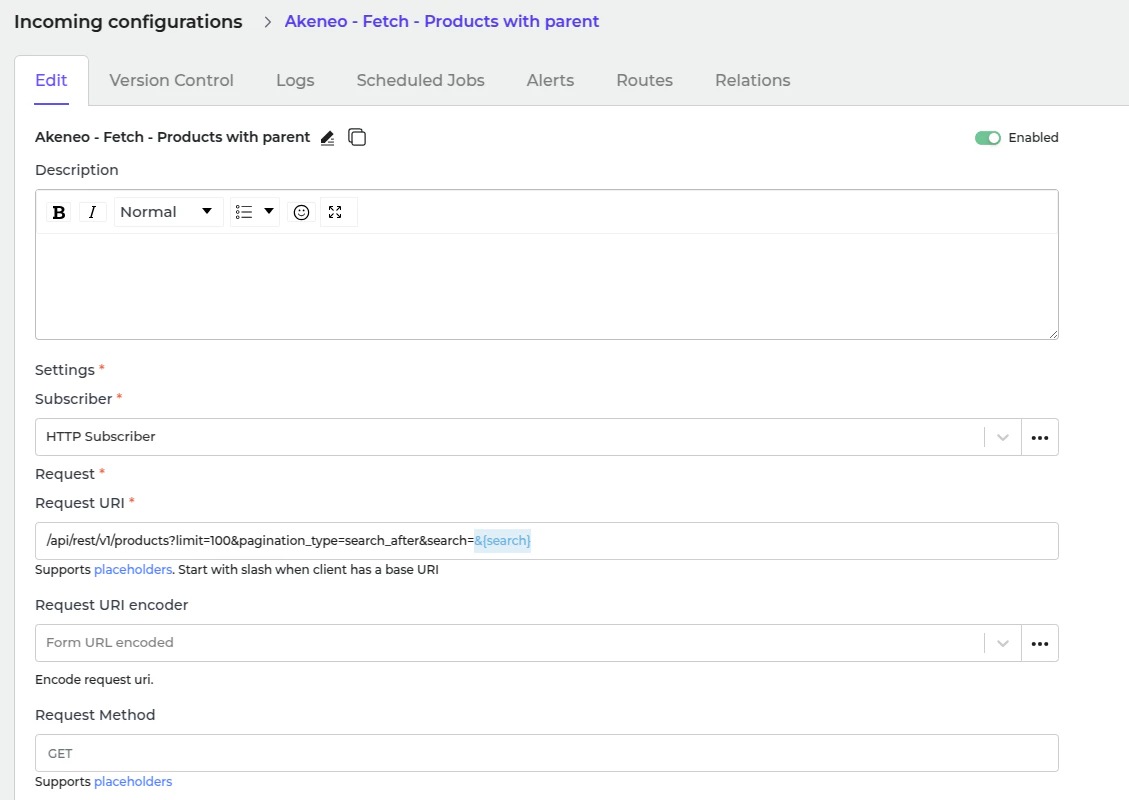This screenshot has height=800, width=1129.
Task: Open the Request URI encoder dropdown chevron
Action: click(1003, 643)
